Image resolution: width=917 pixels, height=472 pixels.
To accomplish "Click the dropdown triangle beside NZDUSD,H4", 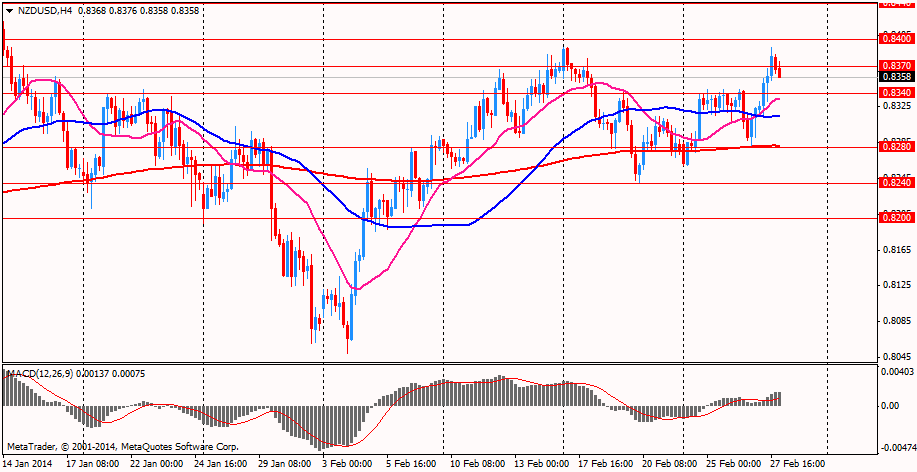I will 9,10.
